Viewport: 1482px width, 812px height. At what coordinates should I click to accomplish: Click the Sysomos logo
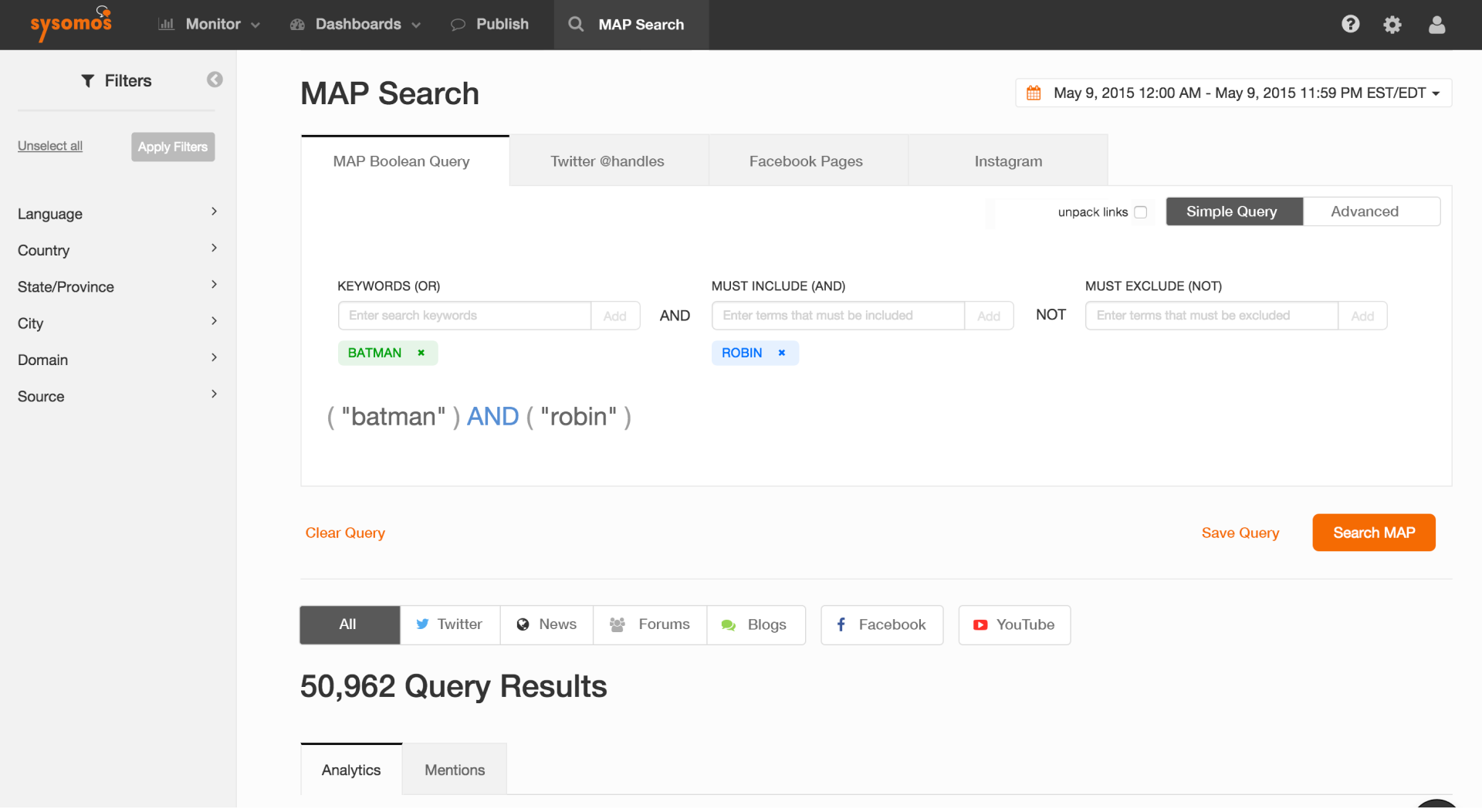(x=71, y=23)
